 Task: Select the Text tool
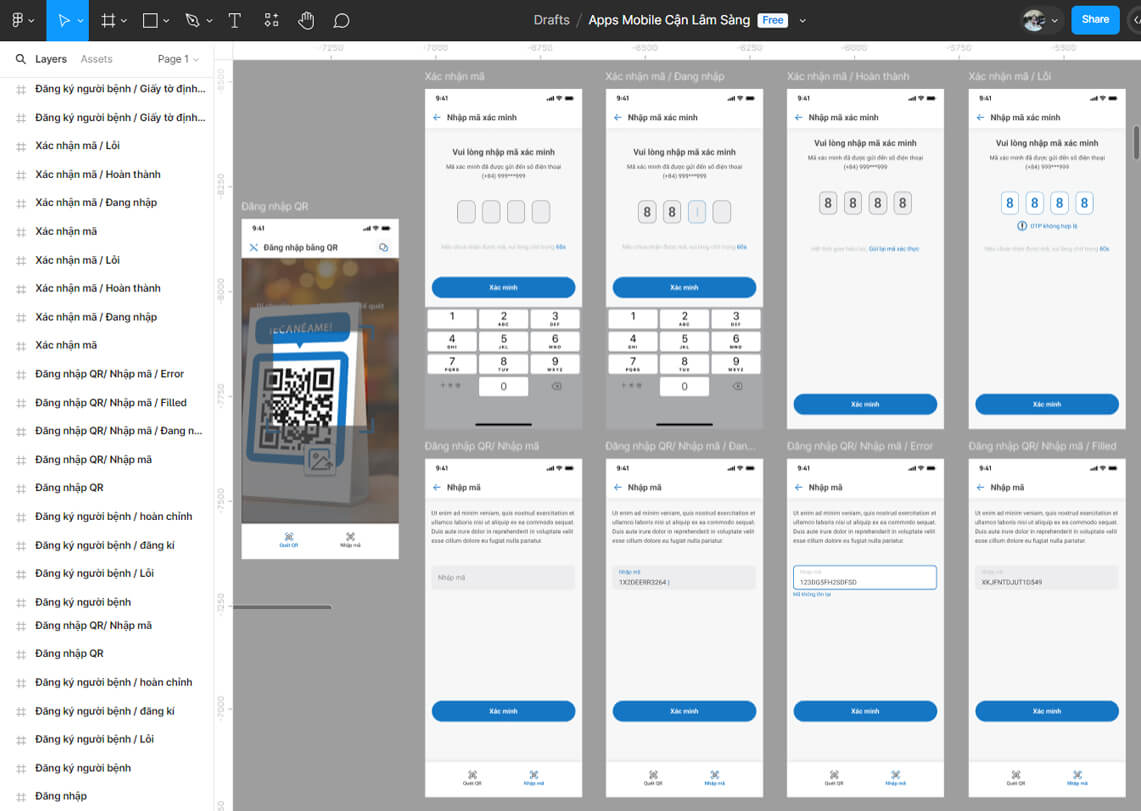click(x=235, y=20)
